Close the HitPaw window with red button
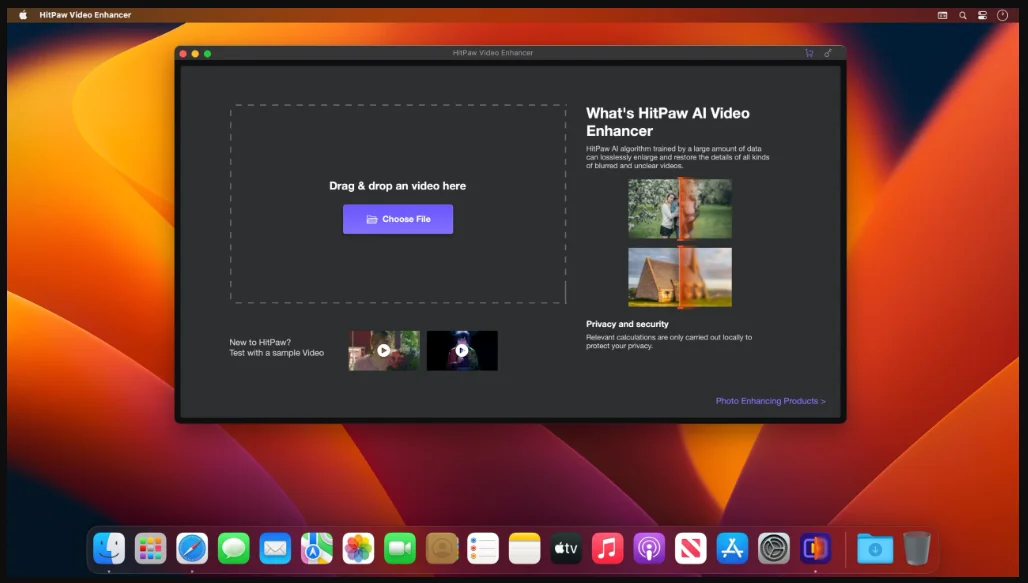This screenshot has height=583, width=1028. pos(183,54)
